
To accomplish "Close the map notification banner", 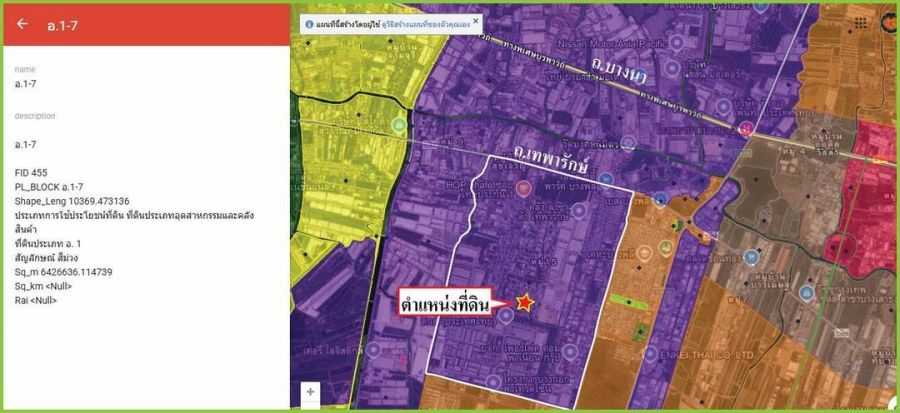I will pyautogui.click(x=476, y=20).
